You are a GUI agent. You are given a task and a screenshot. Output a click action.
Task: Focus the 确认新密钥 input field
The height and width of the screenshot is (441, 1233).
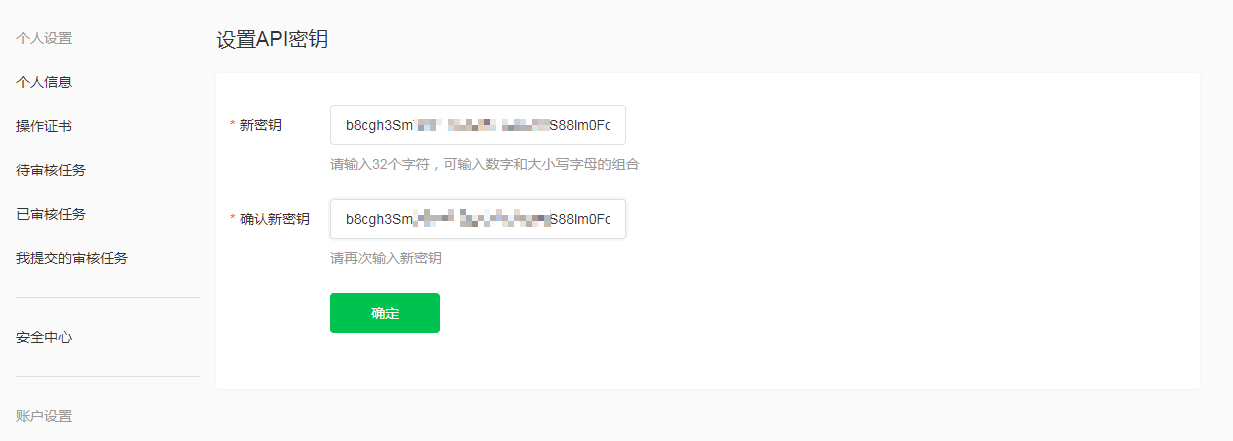[478, 219]
